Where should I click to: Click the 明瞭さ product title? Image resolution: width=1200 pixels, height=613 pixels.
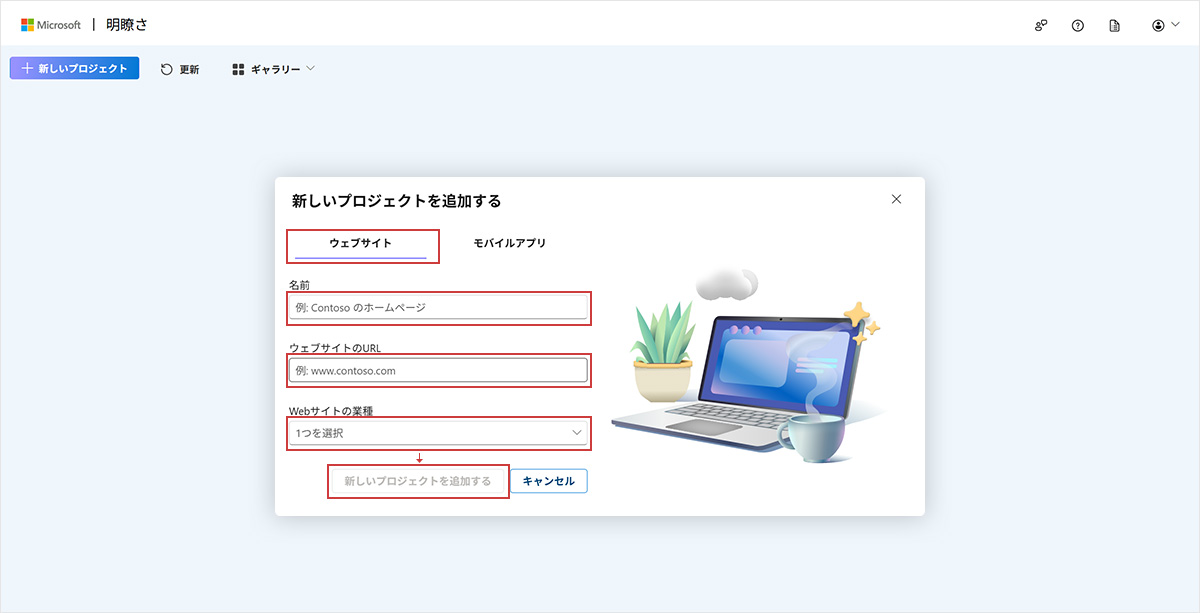click(x=127, y=25)
